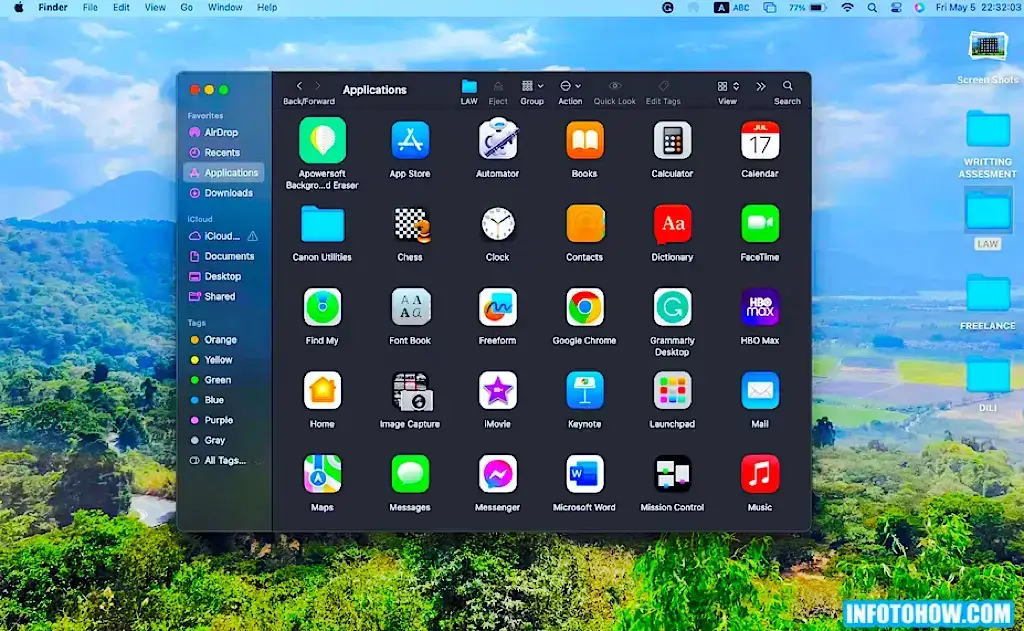Select the Image Capture app
This screenshot has width=1024, height=631.
coord(410,391)
